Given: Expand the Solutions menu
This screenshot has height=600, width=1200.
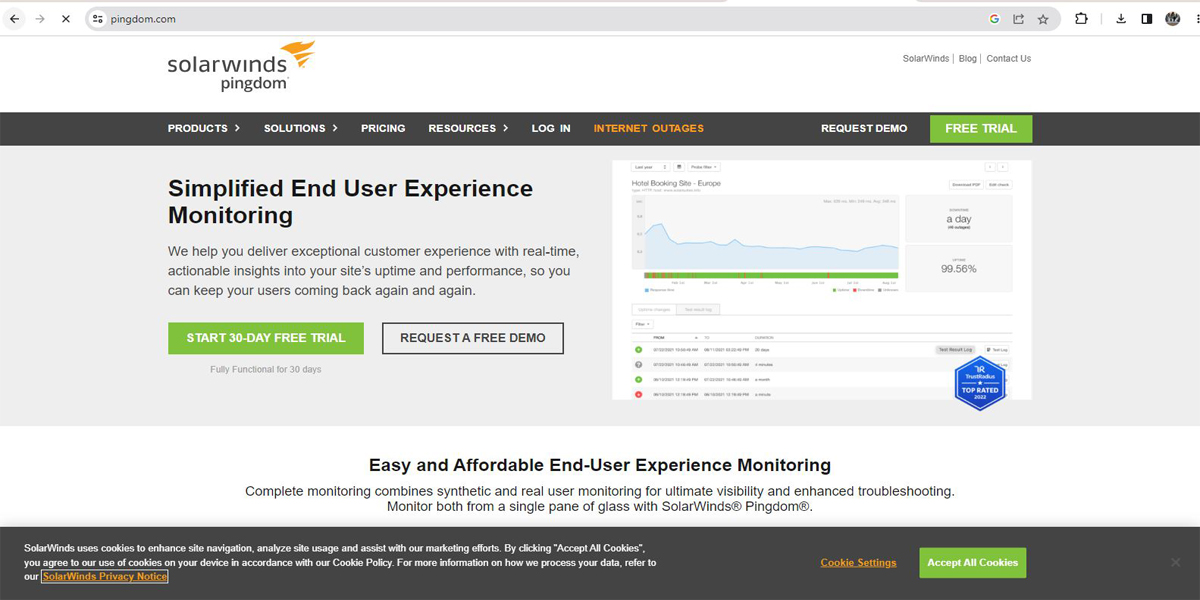Looking at the screenshot, I should coord(301,128).
